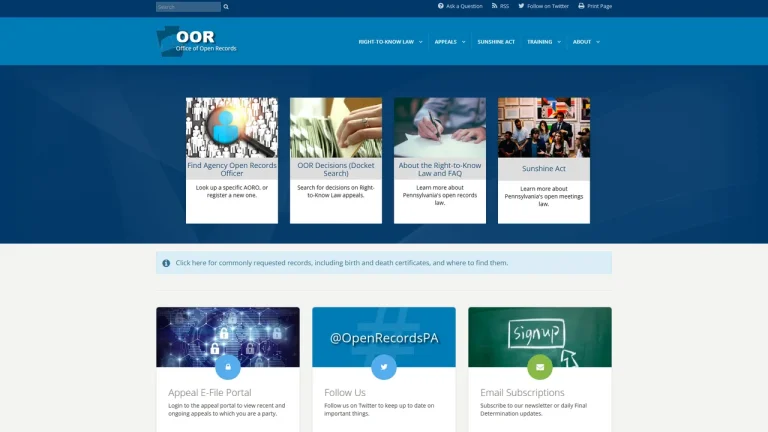Open Find Agency Open Records Officer link
The width and height of the screenshot is (768, 432).
(232, 169)
